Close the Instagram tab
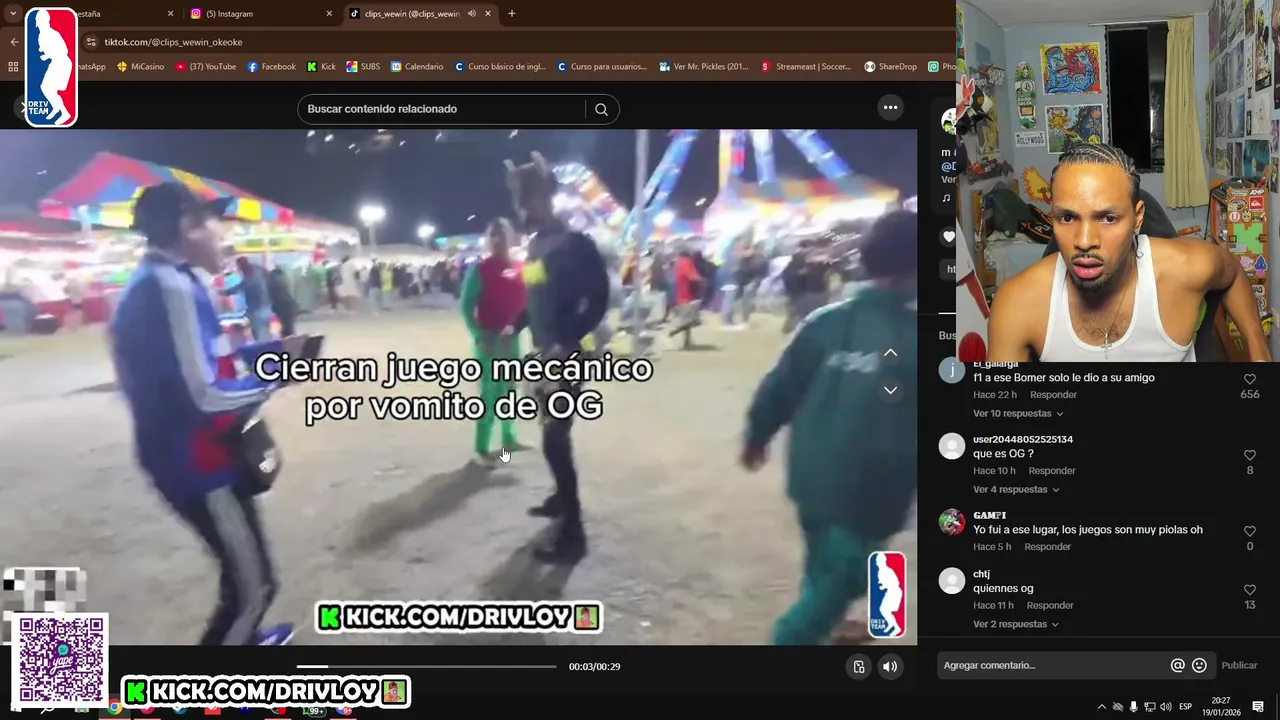The width and height of the screenshot is (1280, 720). coord(329,14)
